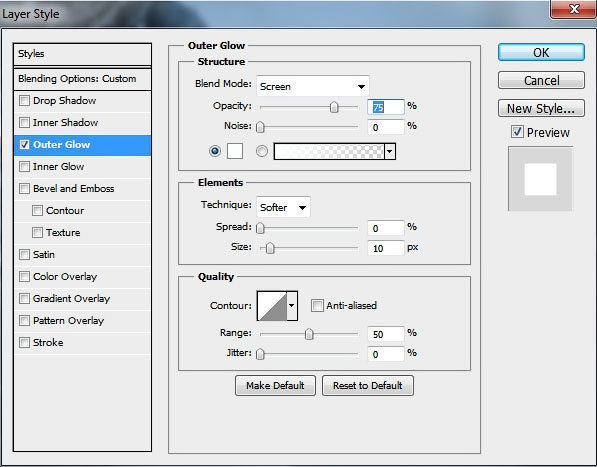Click the style preview thumbnail

540,179
